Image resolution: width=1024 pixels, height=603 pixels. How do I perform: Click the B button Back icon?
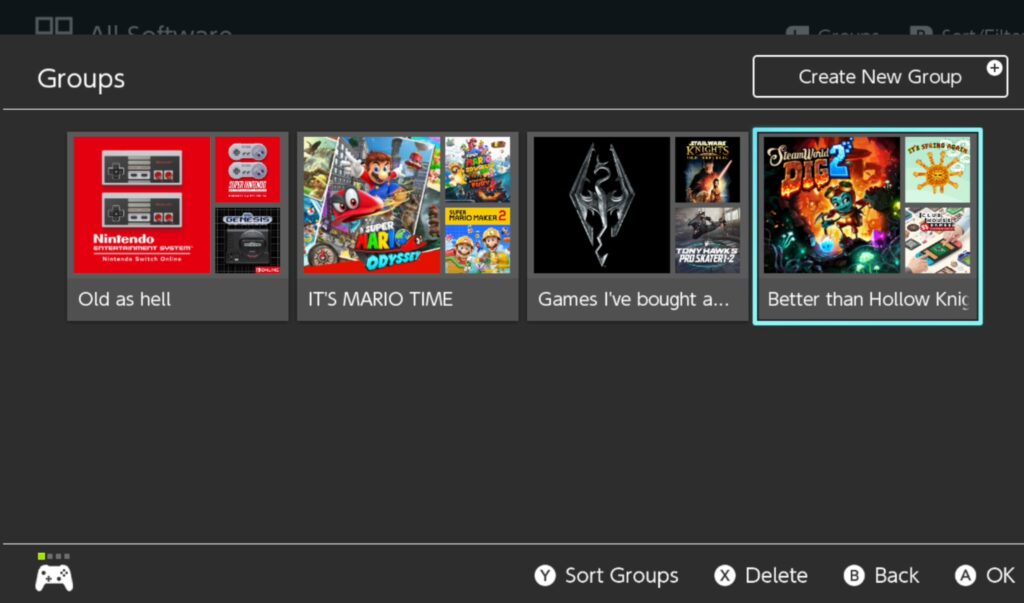coord(854,576)
